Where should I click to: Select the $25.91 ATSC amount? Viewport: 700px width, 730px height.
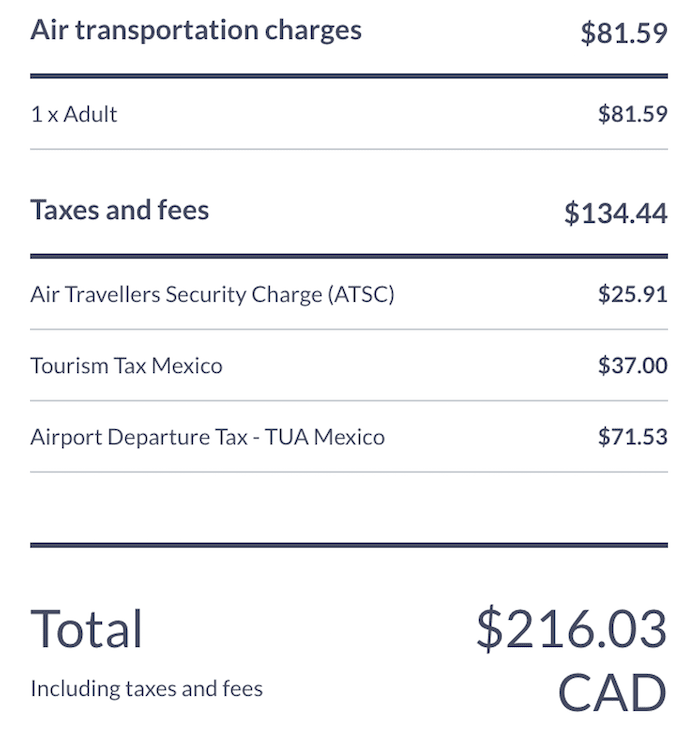click(x=633, y=294)
